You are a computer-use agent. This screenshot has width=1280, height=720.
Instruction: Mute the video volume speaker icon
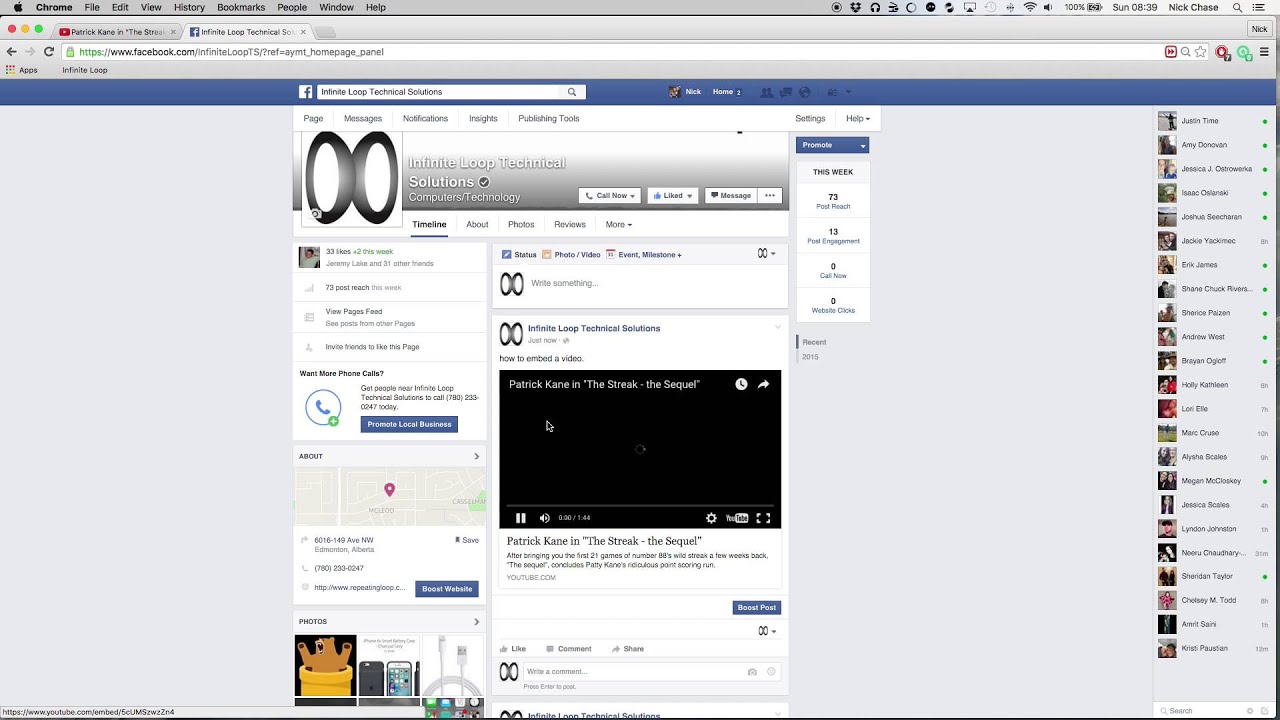[x=545, y=518]
